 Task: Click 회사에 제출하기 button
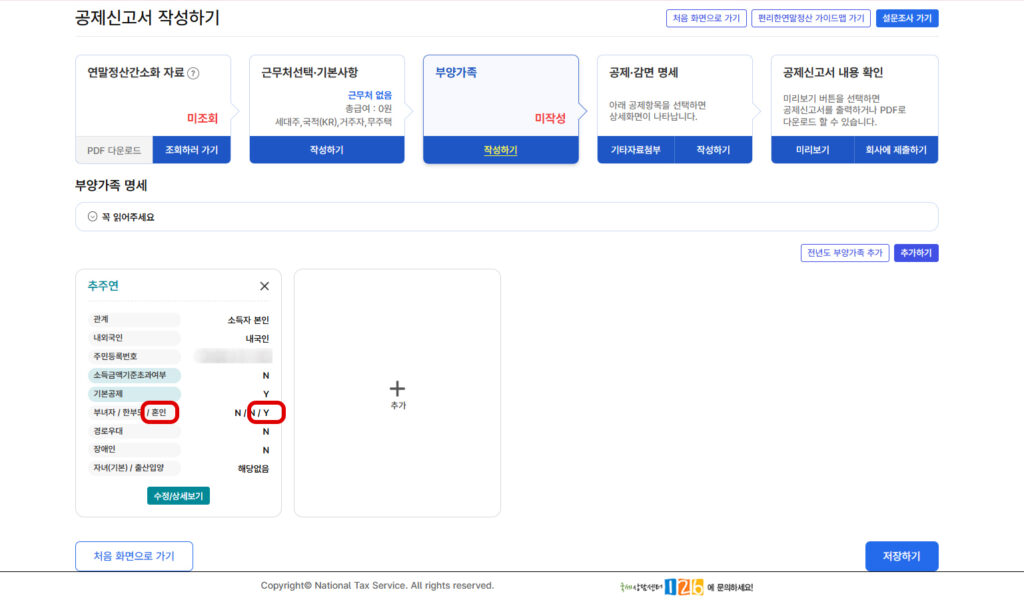pos(896,148)
